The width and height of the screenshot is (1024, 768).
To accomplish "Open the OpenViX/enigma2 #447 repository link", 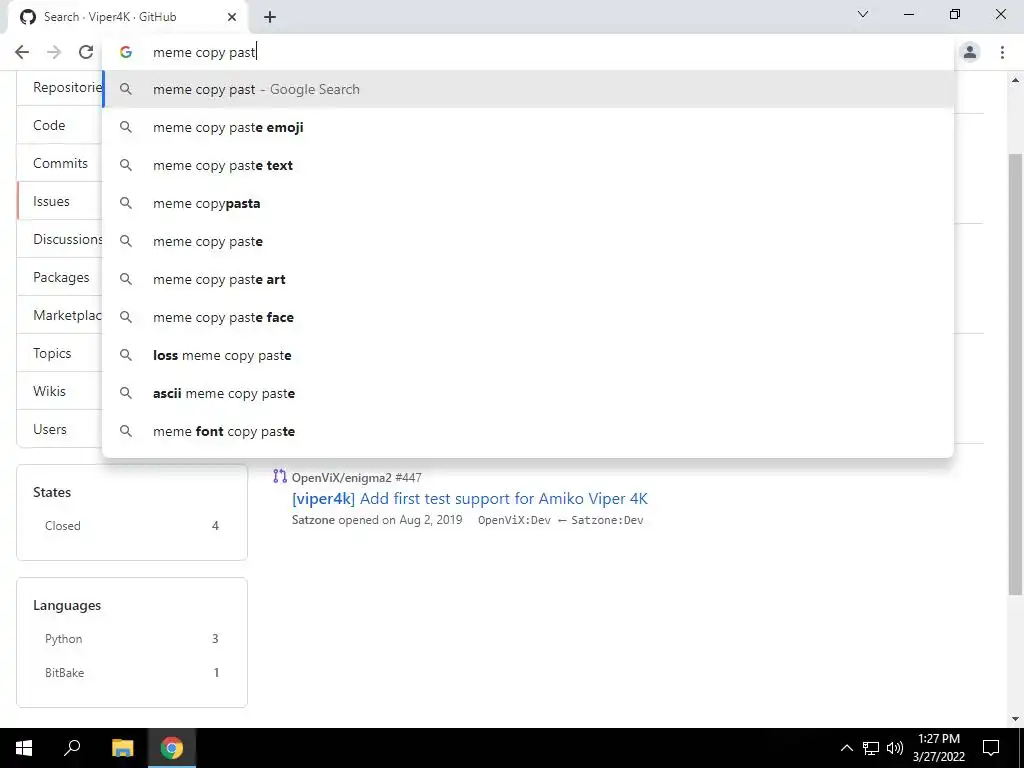I will point(357,478).
